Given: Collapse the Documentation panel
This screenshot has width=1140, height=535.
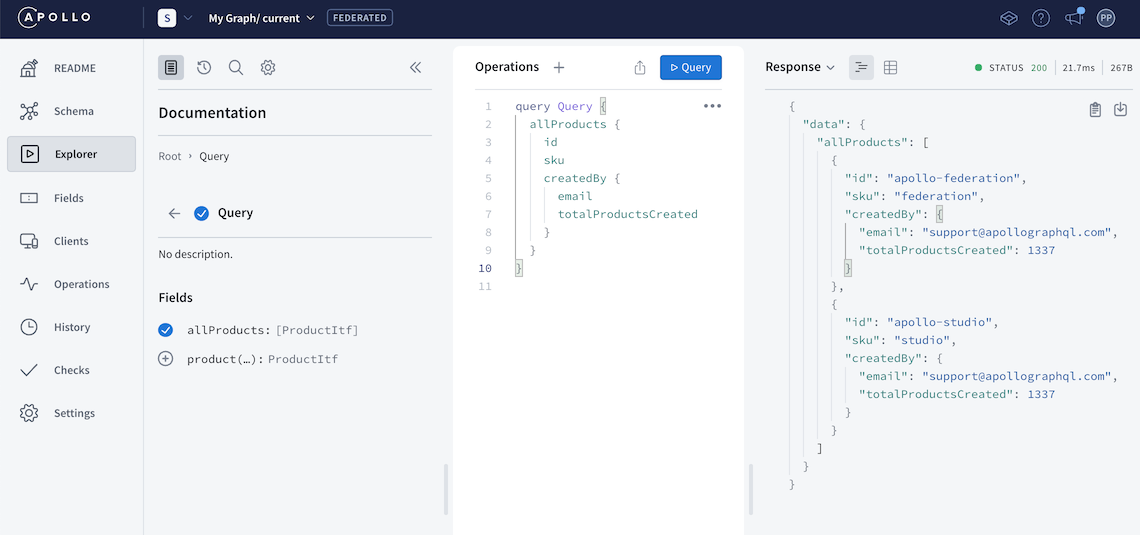Looking at the screenshot, I should (x=415, y=68).
